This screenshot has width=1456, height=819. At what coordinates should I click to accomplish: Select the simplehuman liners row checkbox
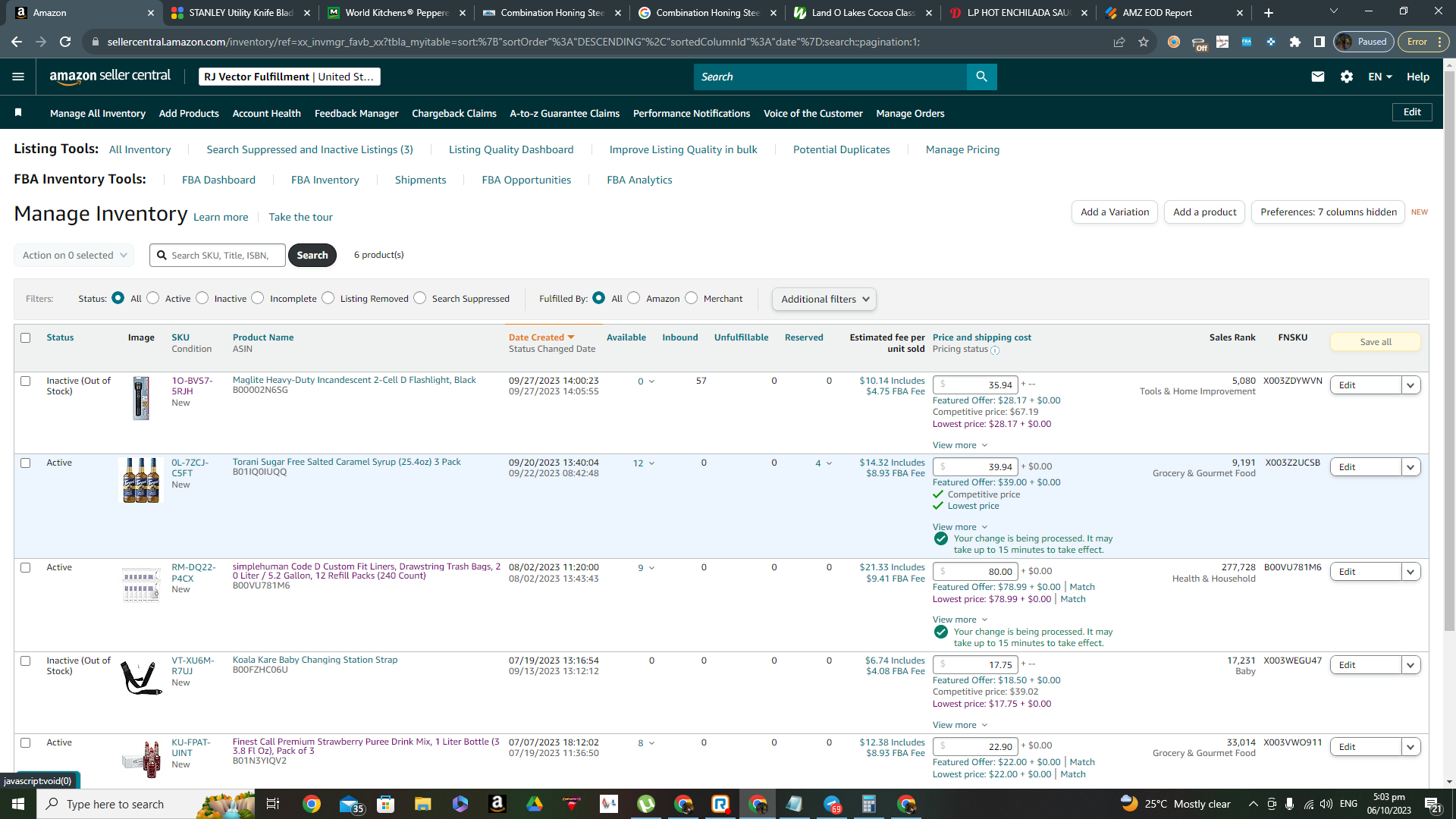point(26,567)
